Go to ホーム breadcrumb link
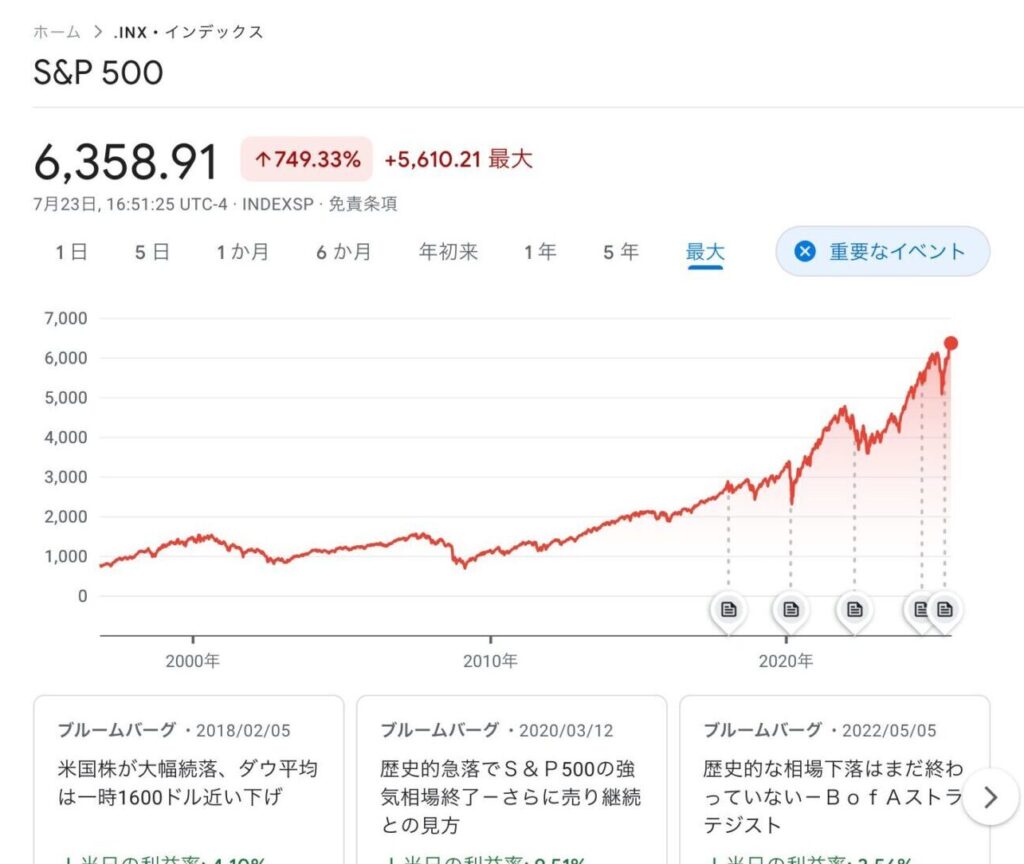The width and height of the screenshot is (1024, 864). (57, 32)
